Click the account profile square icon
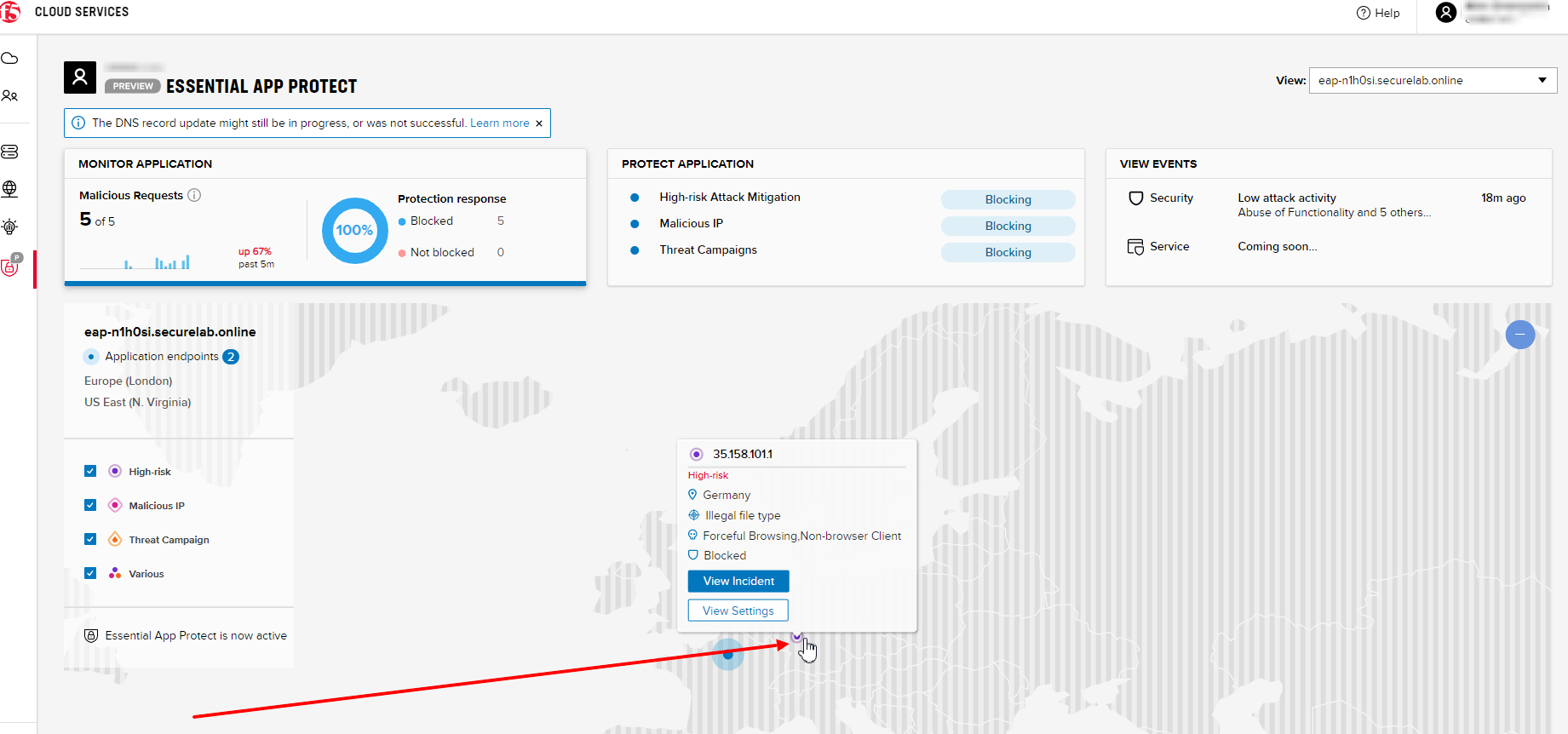 pos(80,77)
